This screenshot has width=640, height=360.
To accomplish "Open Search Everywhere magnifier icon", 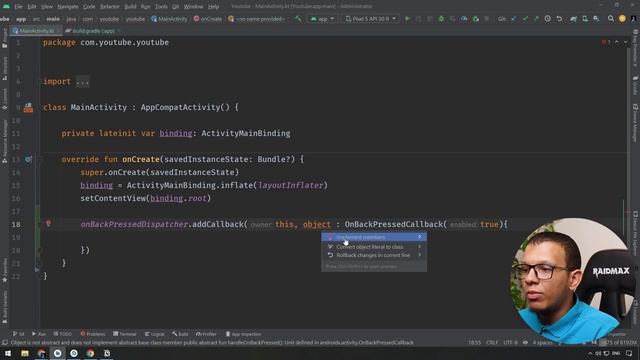I will pyautogui.click(x=611, y=19).
